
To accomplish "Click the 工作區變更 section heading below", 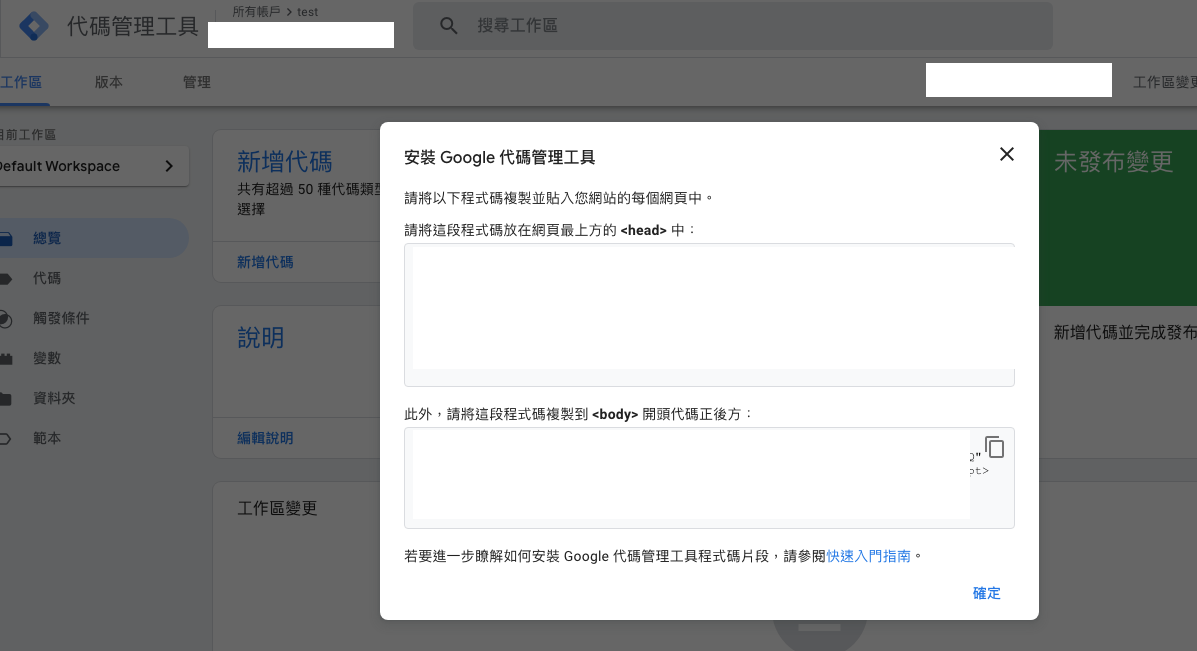I will 277,508.
